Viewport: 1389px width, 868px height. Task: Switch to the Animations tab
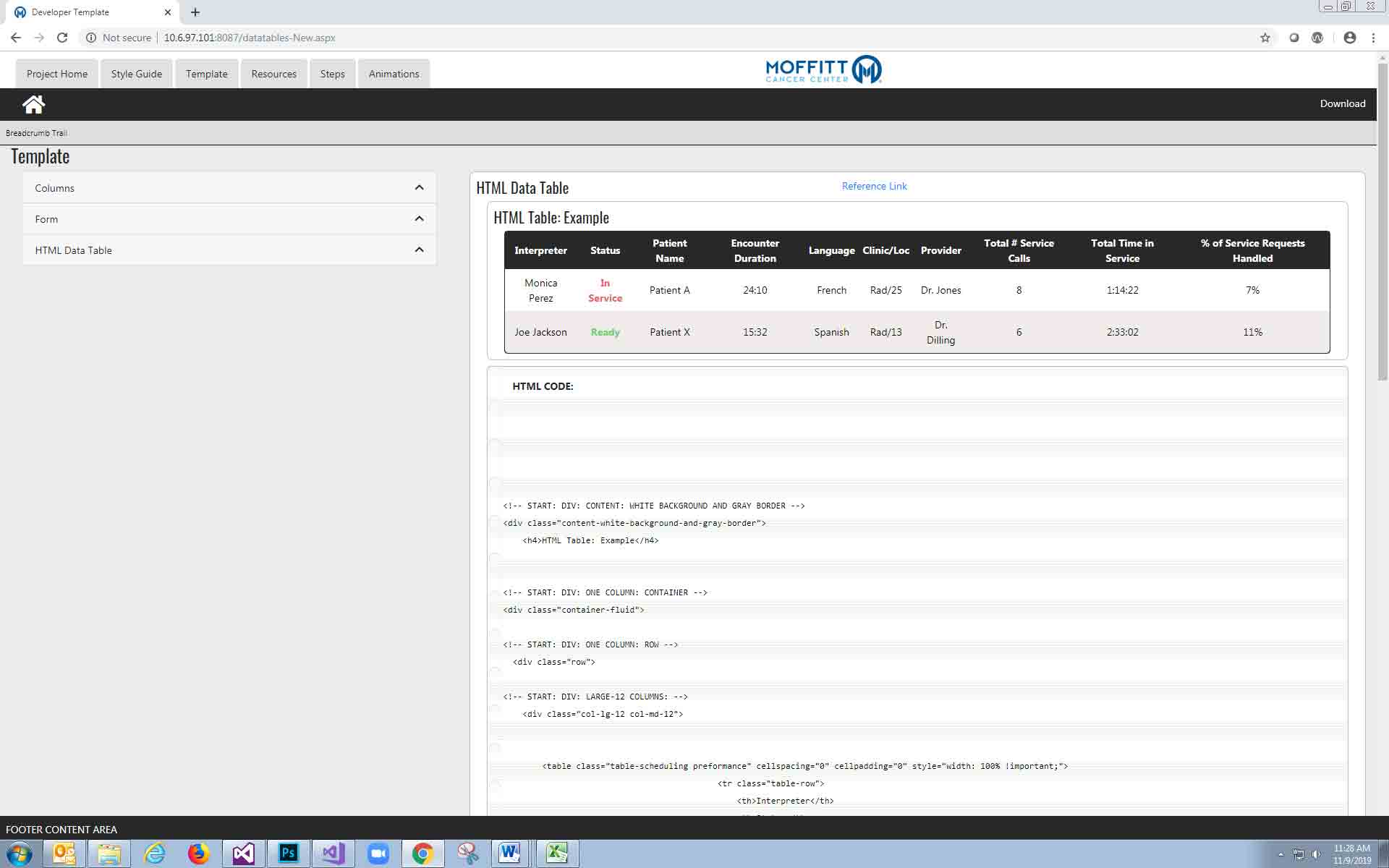394,74
